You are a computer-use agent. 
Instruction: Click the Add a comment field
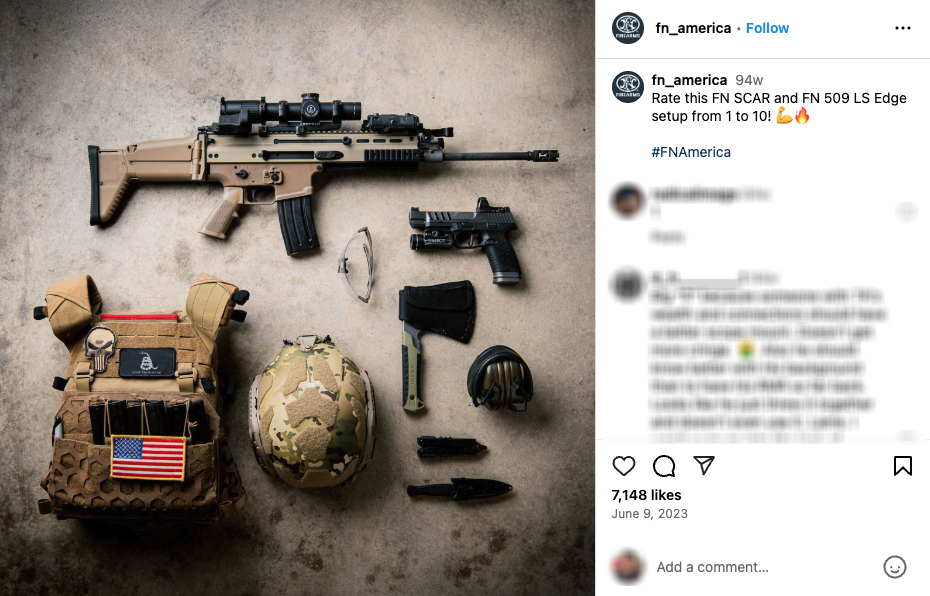pos(765,568)
